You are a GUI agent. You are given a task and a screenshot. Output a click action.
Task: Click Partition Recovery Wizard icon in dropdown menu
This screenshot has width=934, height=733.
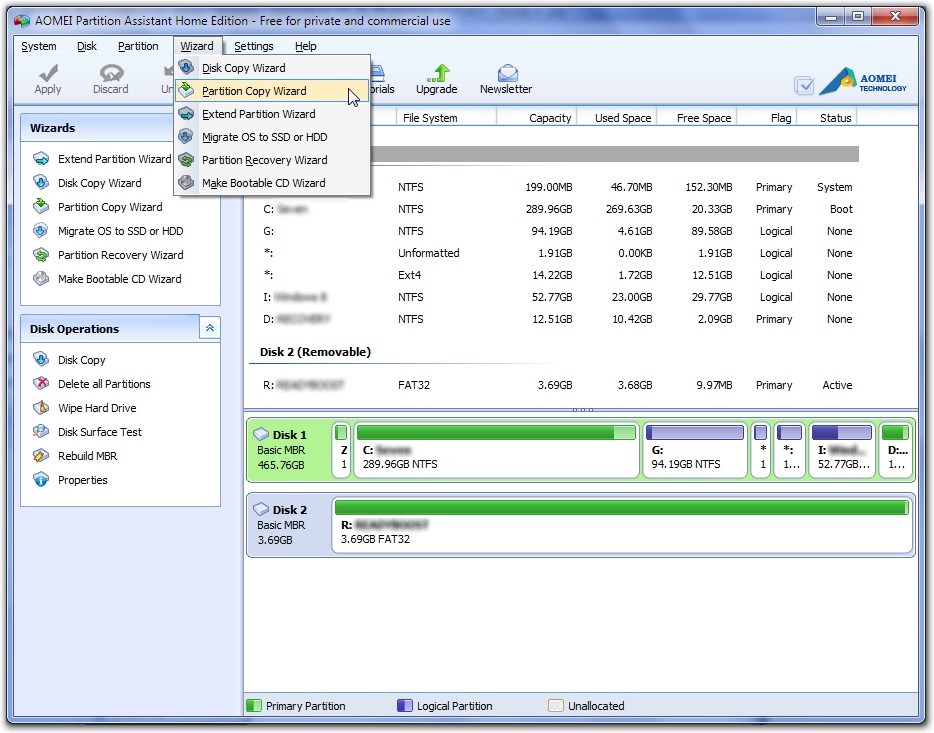click(186, 160)
